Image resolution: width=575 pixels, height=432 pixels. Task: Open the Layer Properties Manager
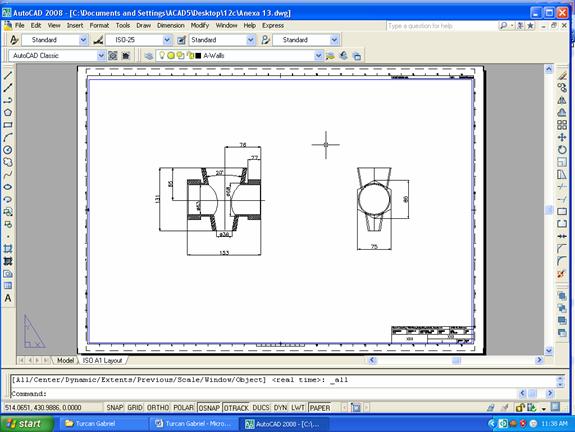[149, 56]
